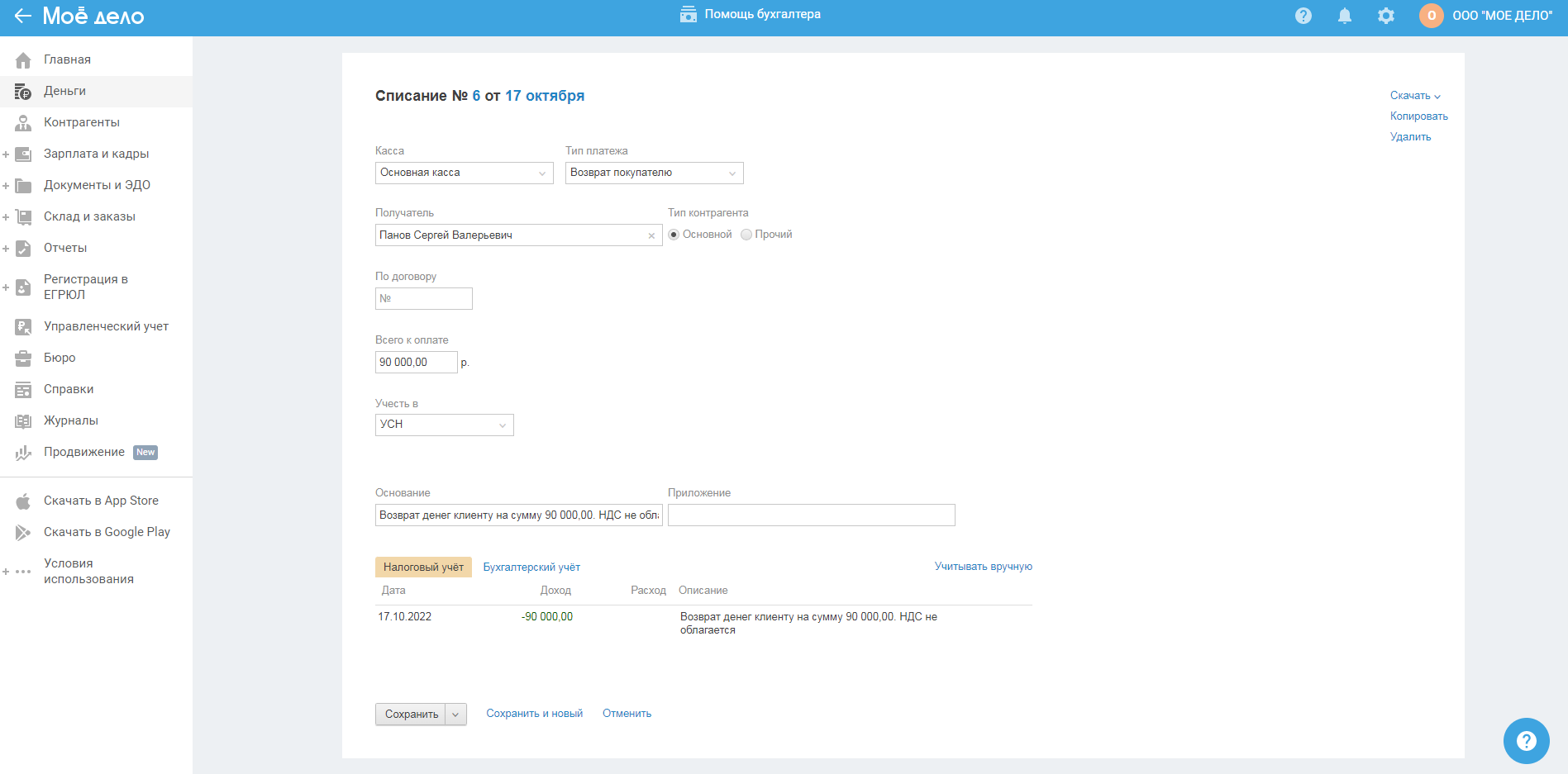Screen dimensions: 1568x774
Task: Click the help question mark in header
Action: pos(1303,16)
